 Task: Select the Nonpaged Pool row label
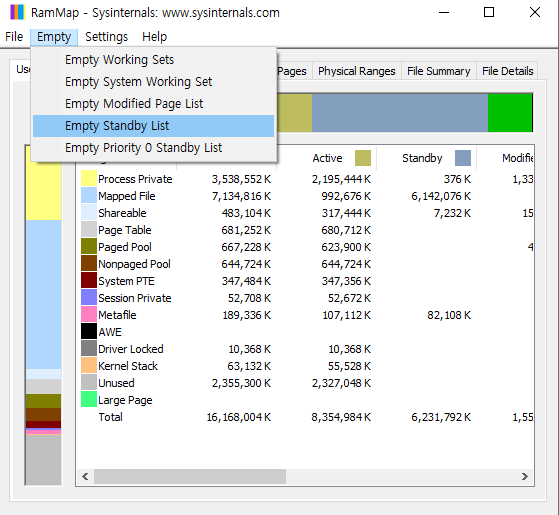pos(134,264)
